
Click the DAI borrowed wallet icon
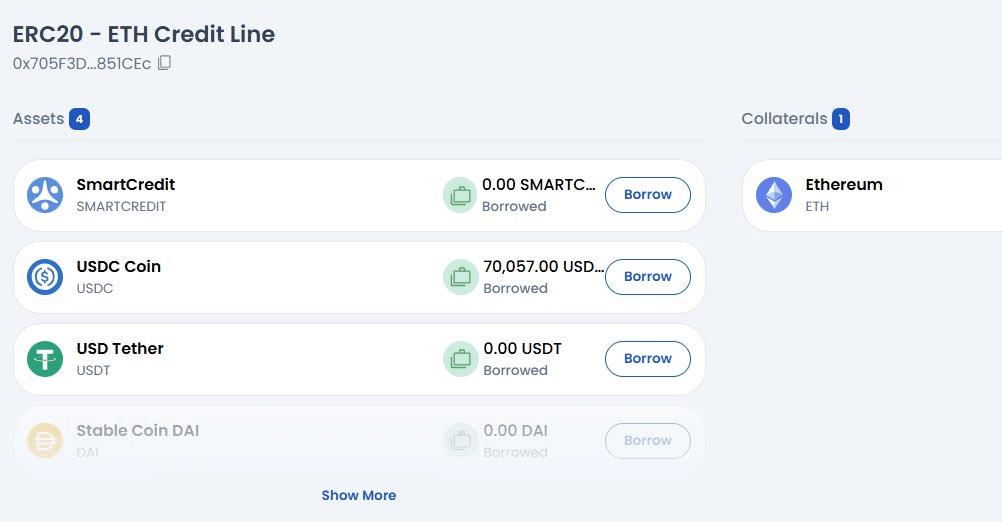[x=460, y=441]
